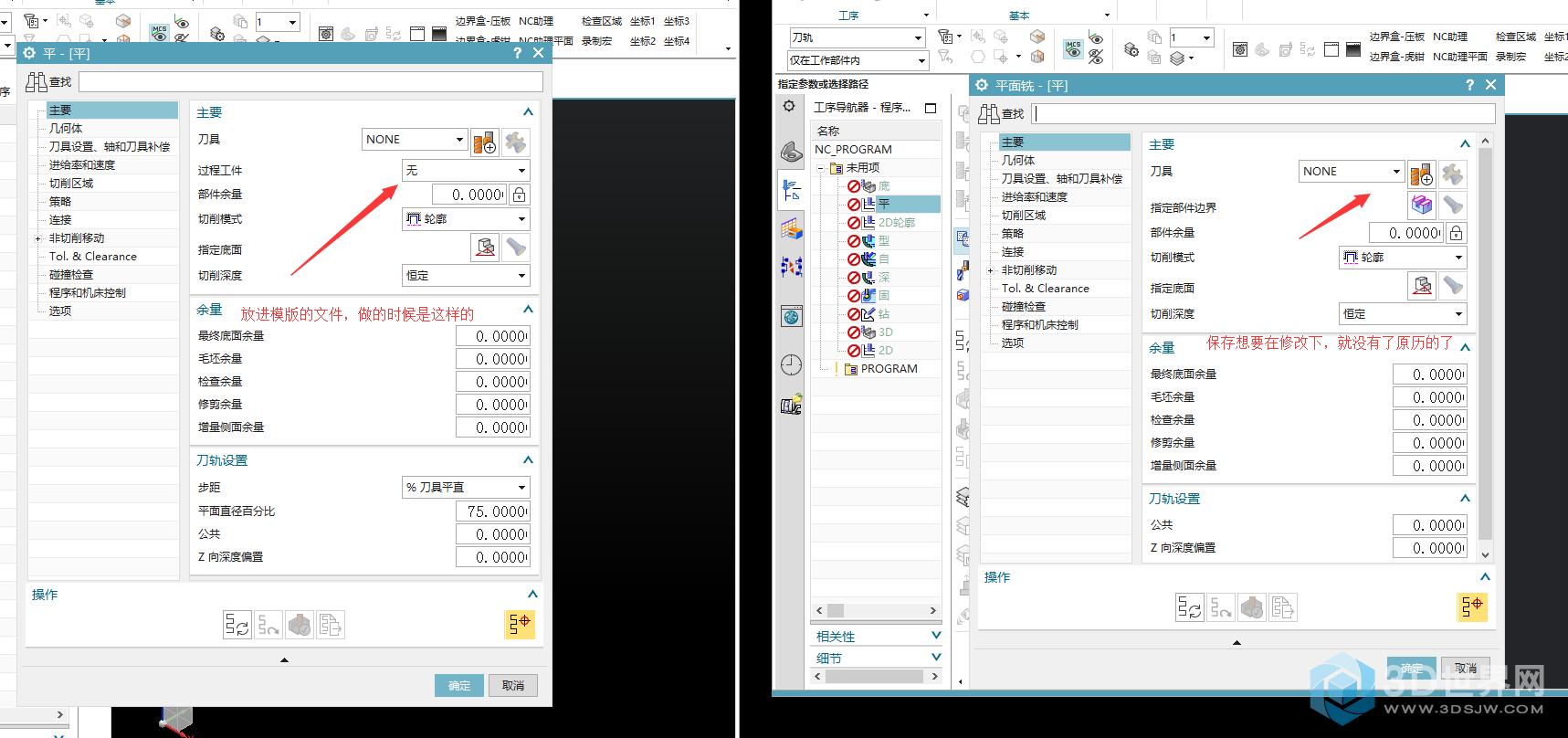
Task: Click Replay toolpath icon in left dialog
Action: click(x=268, y=625)
